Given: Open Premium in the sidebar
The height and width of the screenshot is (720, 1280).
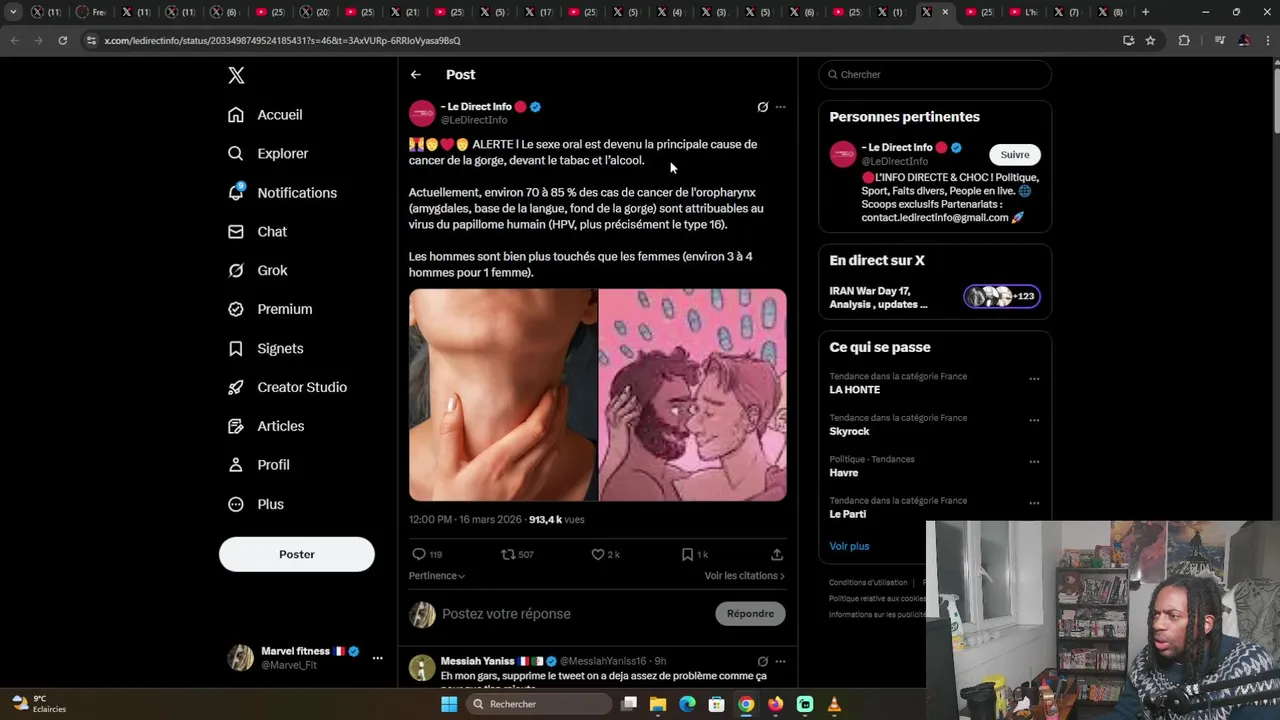Looking at the screenshot, I should (270, 310).
